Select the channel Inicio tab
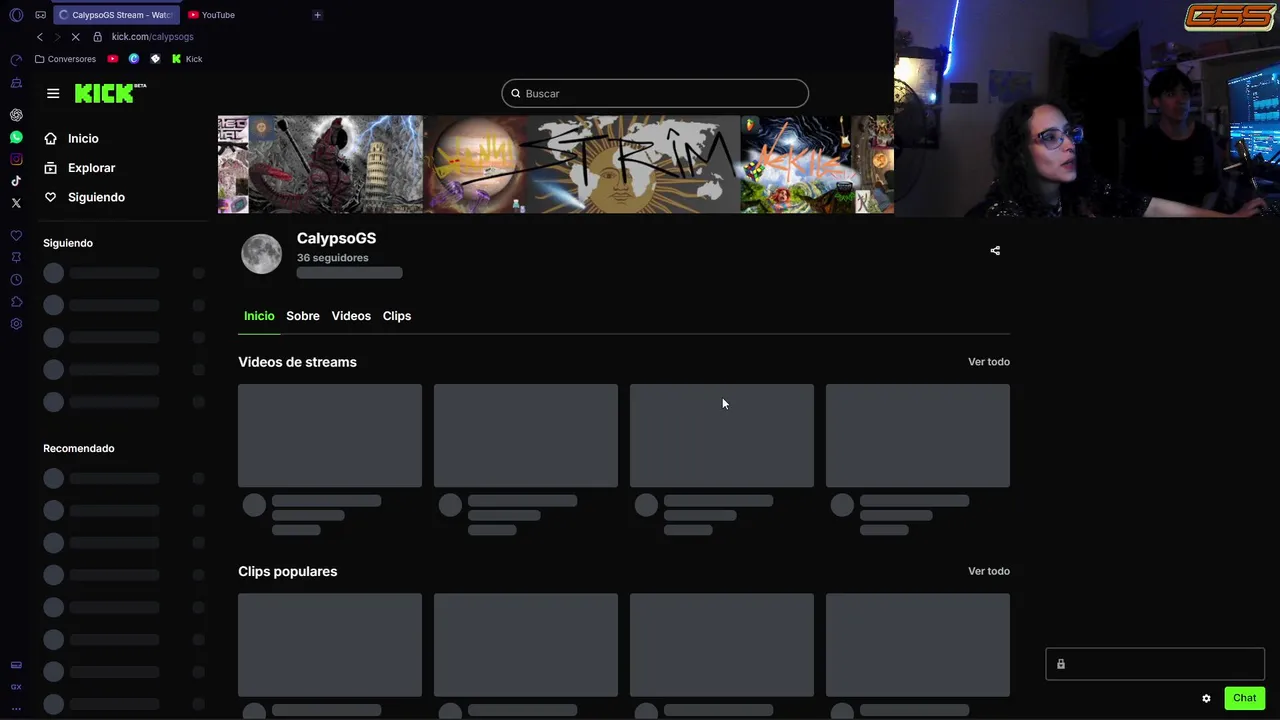 point(259,316)
